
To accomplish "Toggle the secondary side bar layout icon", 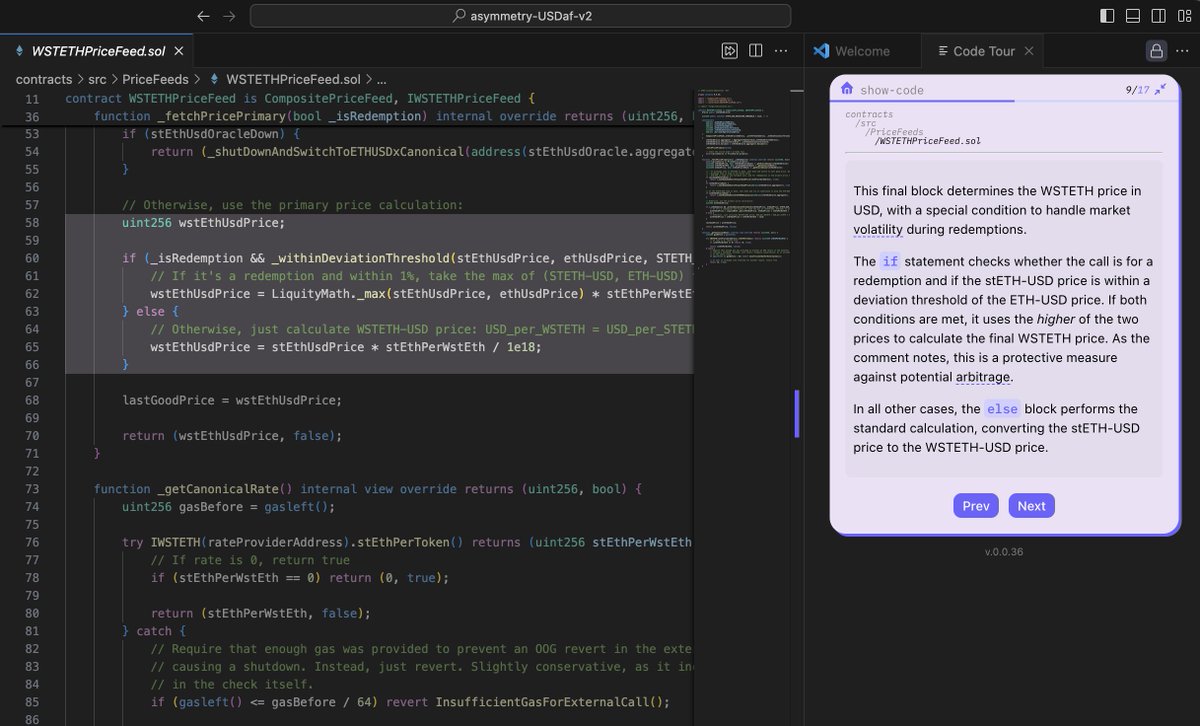I will 1158,16.
